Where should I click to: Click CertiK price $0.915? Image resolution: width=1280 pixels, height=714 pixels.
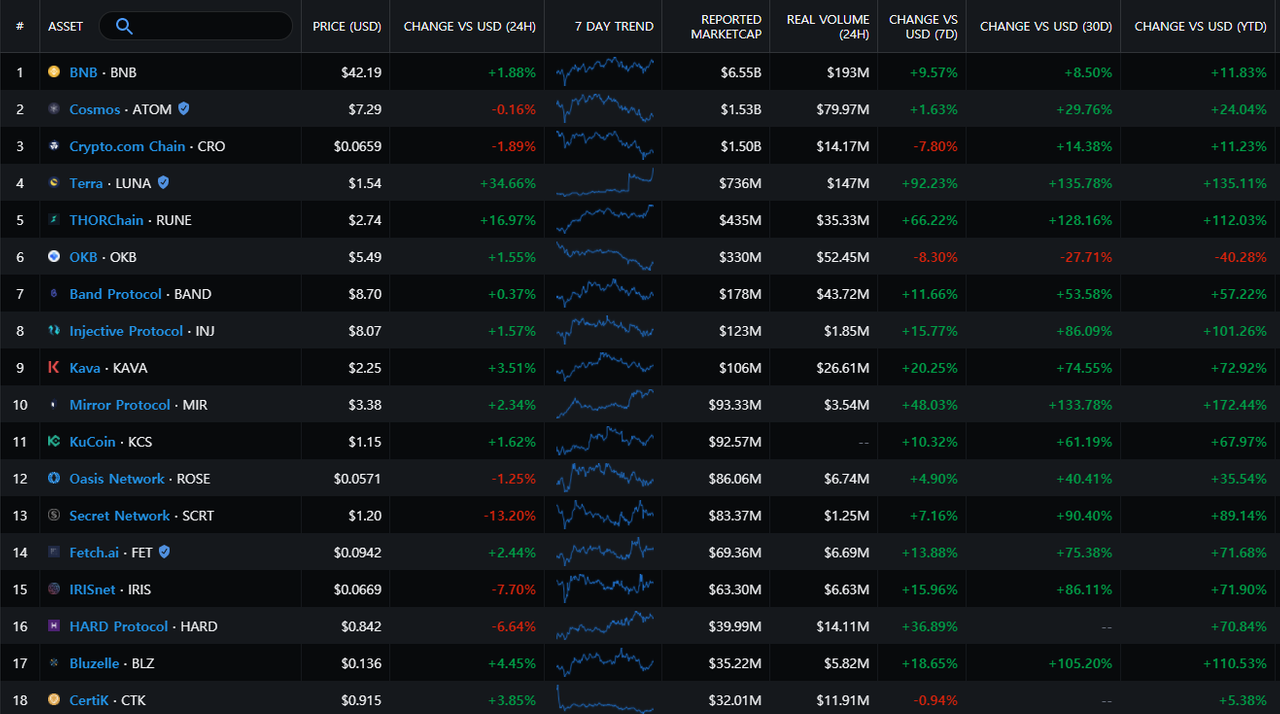pos(361,700)
